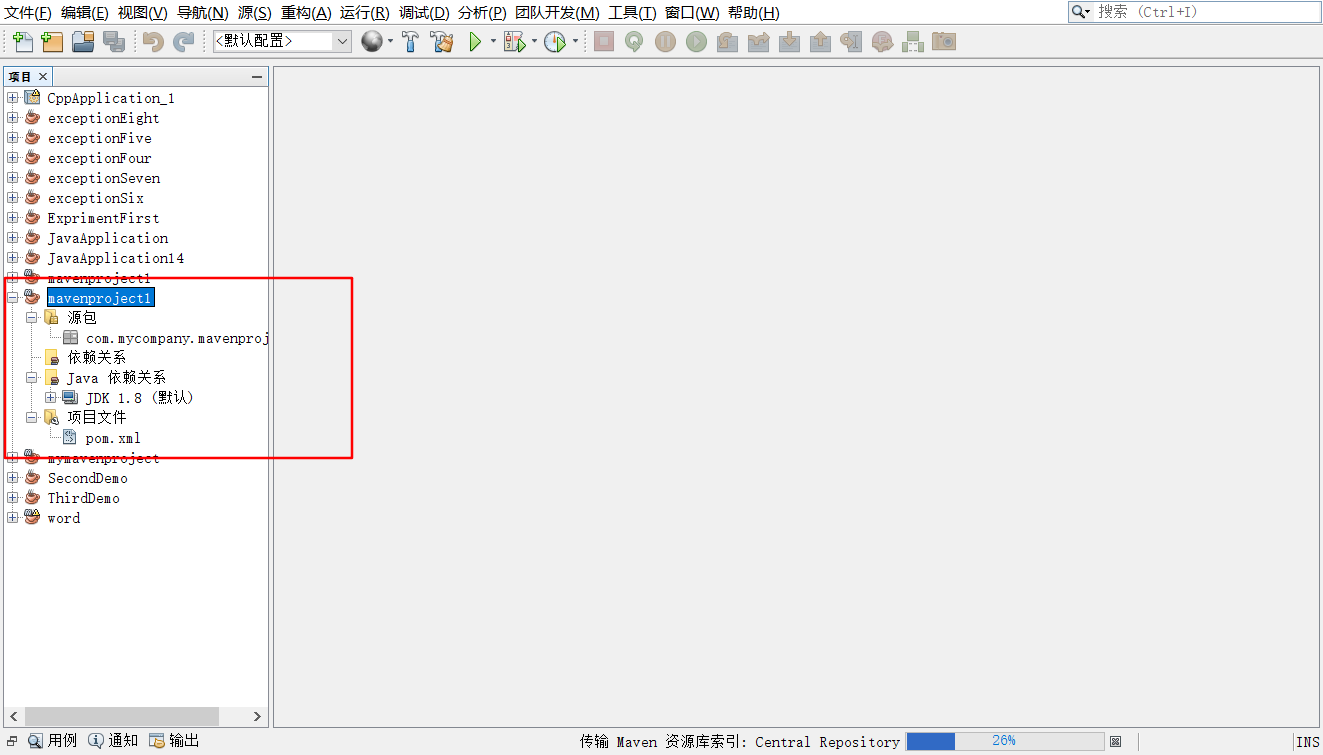Open the Debug Project dropdown arrow
1323x755 pixels.
(x=534, y=42)
